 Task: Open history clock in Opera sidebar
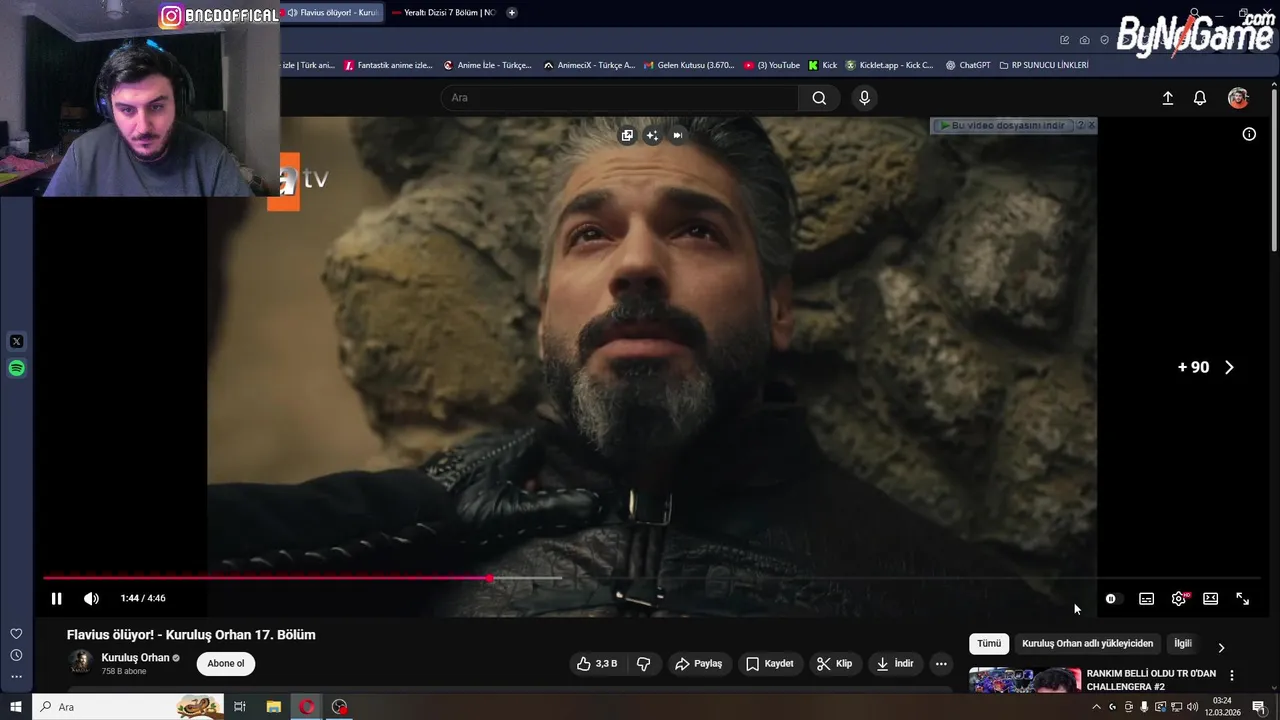pyautogui.click(x=16, y=655)
